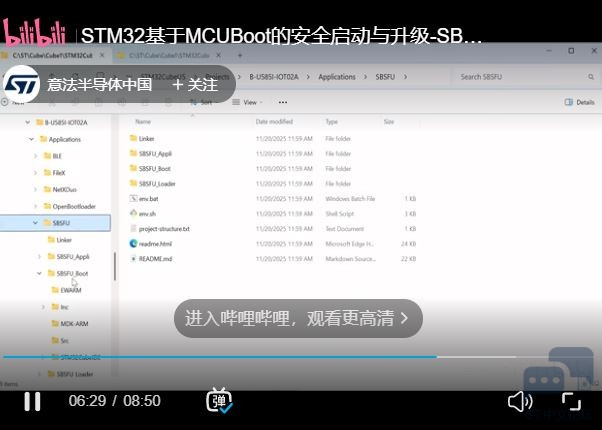Screen dimensions: 602x430
Task: Close the second Explorer tab
Action: pyautogui.click(x=218, y=56)
